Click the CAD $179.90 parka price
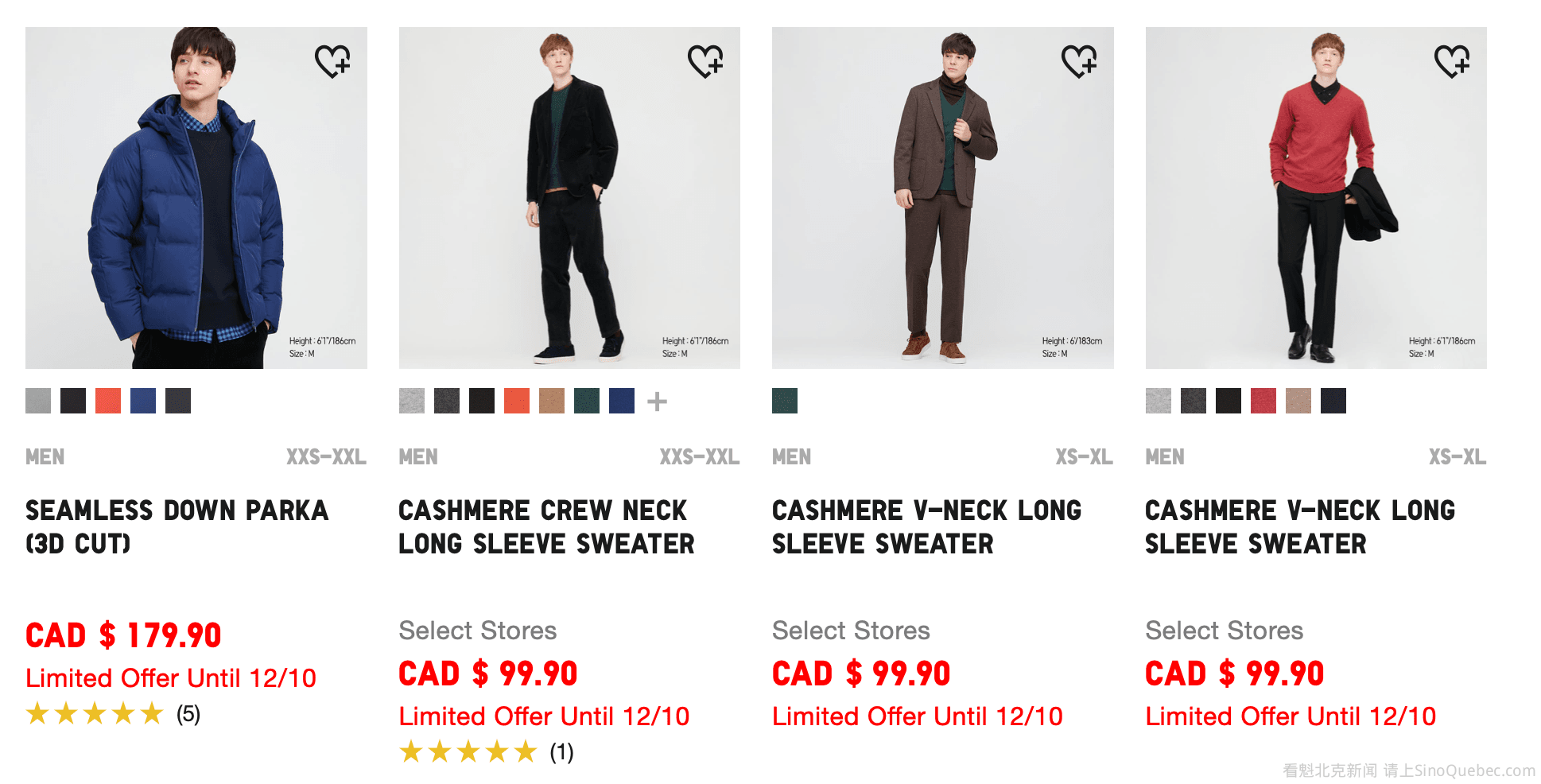This screenshot has height=784, width=1541. point(123,635)
